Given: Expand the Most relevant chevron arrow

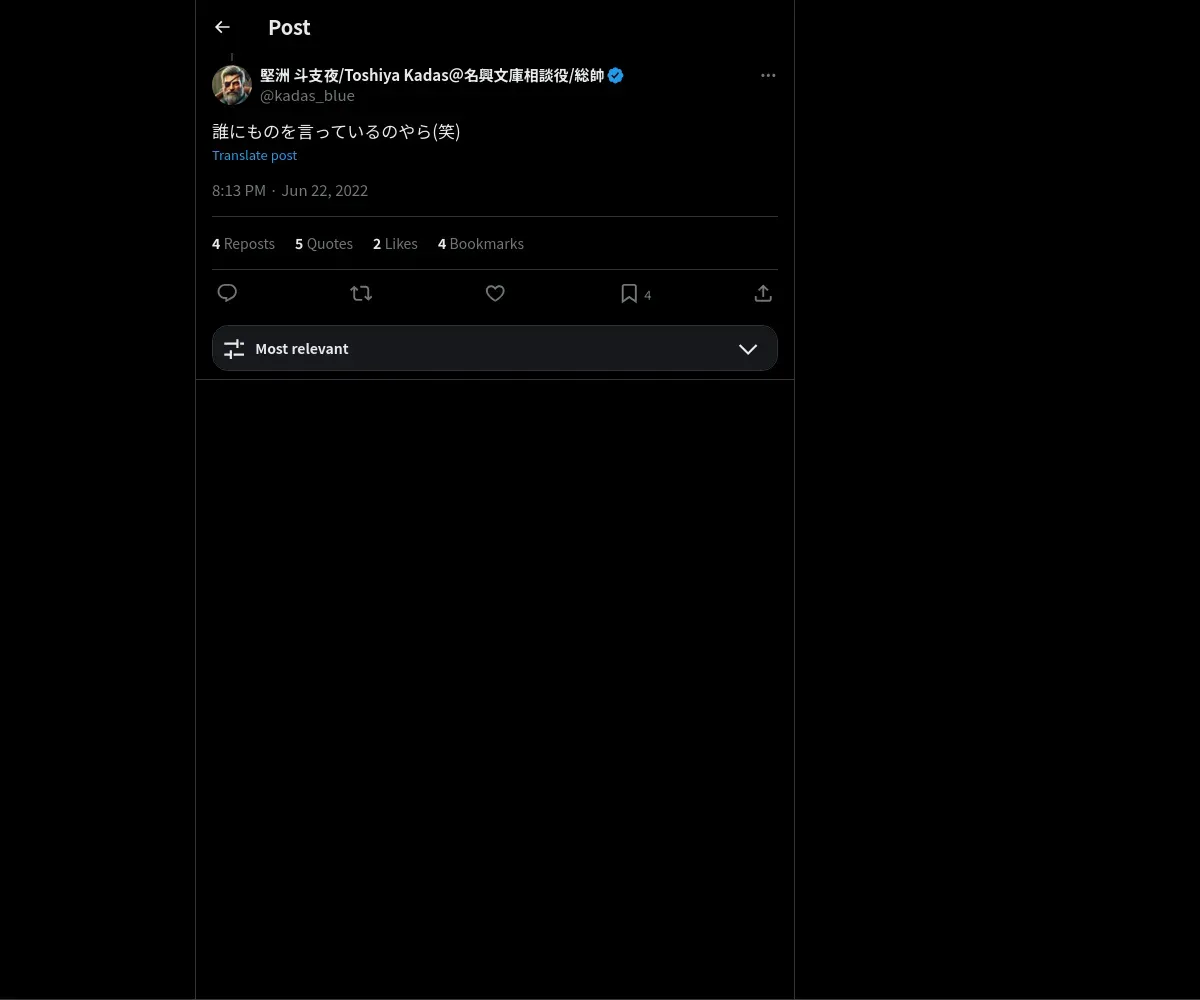Looking at the screenshot, I should tap(748, 349).
